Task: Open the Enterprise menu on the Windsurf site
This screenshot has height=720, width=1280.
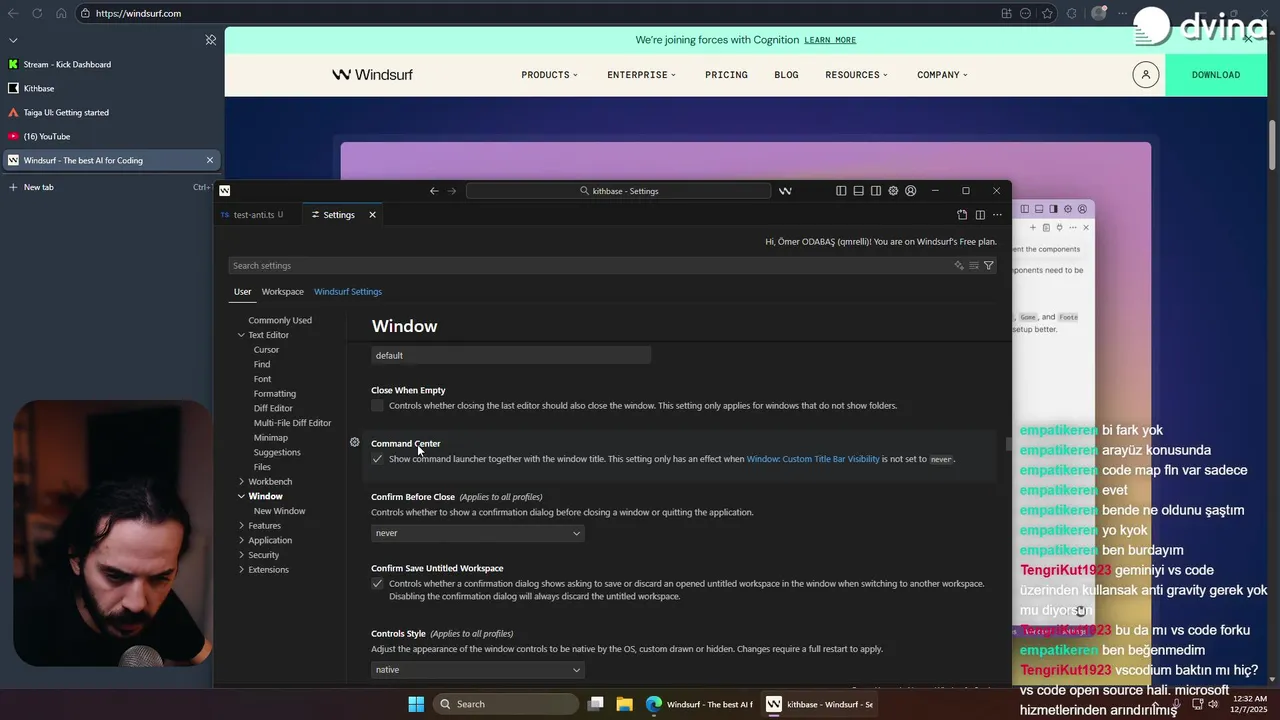Action: (x=641, y=75)
